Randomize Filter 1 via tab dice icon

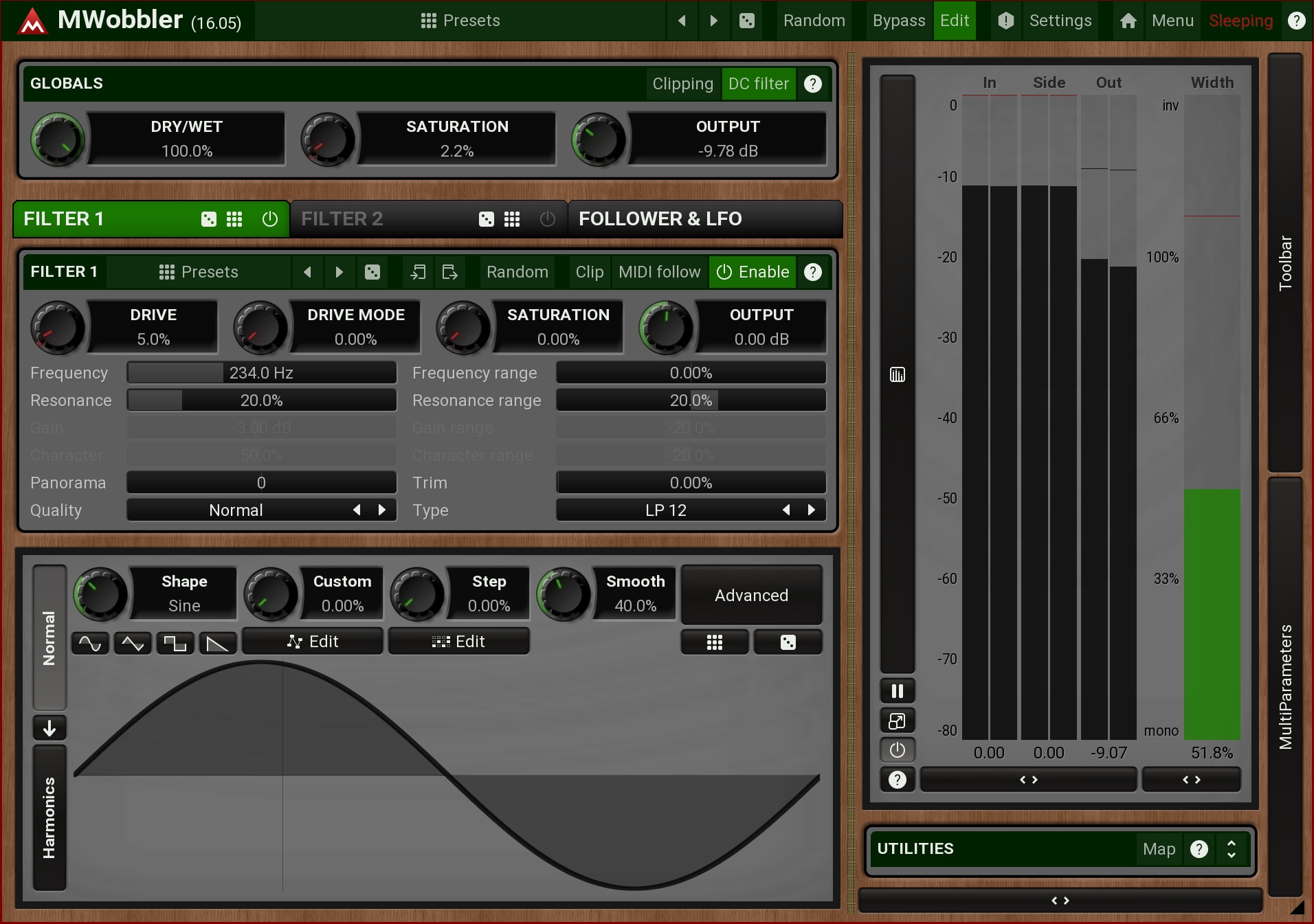pos(209,219)
